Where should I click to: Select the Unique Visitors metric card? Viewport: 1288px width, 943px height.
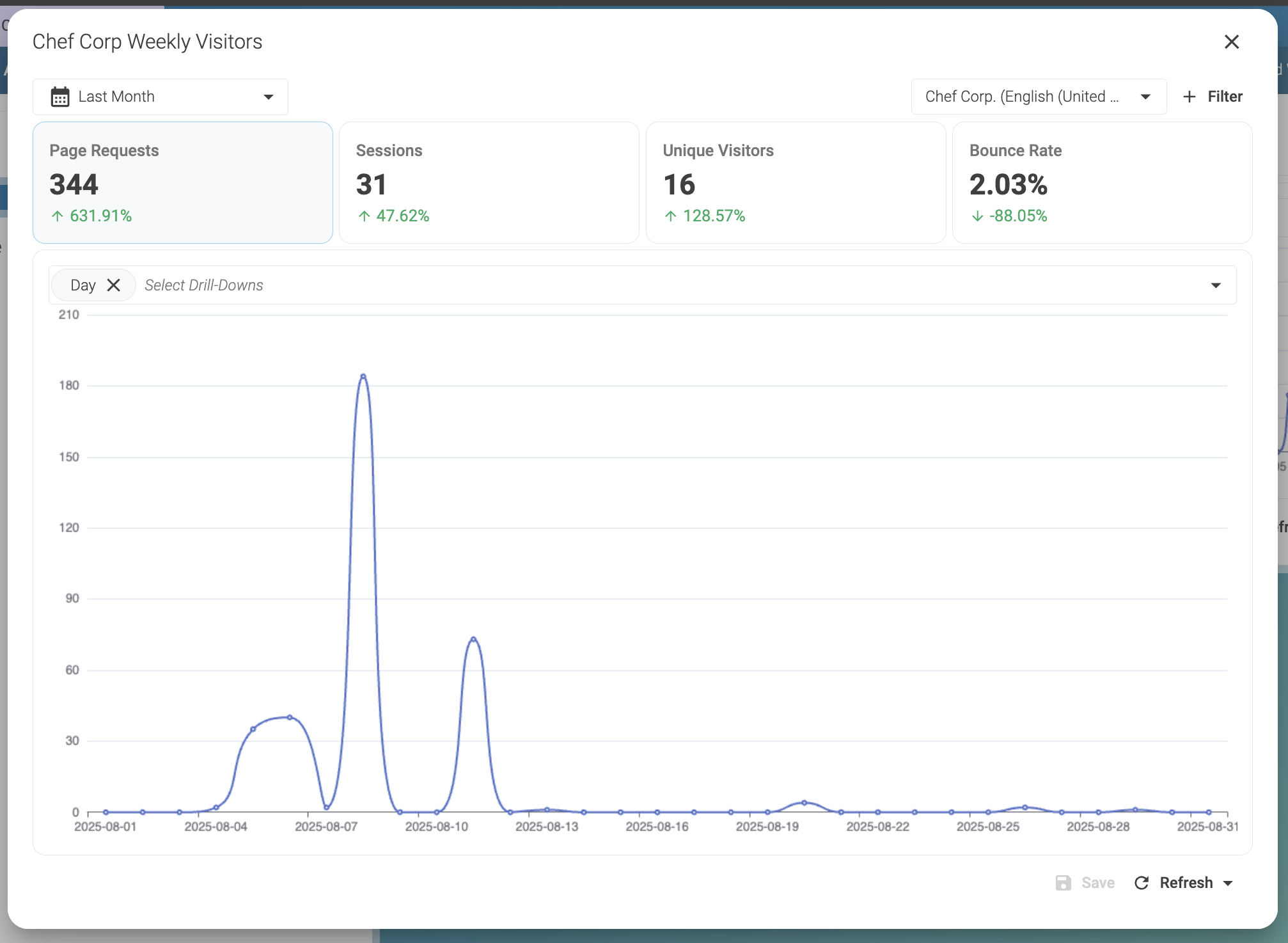[x=796, y=182]
